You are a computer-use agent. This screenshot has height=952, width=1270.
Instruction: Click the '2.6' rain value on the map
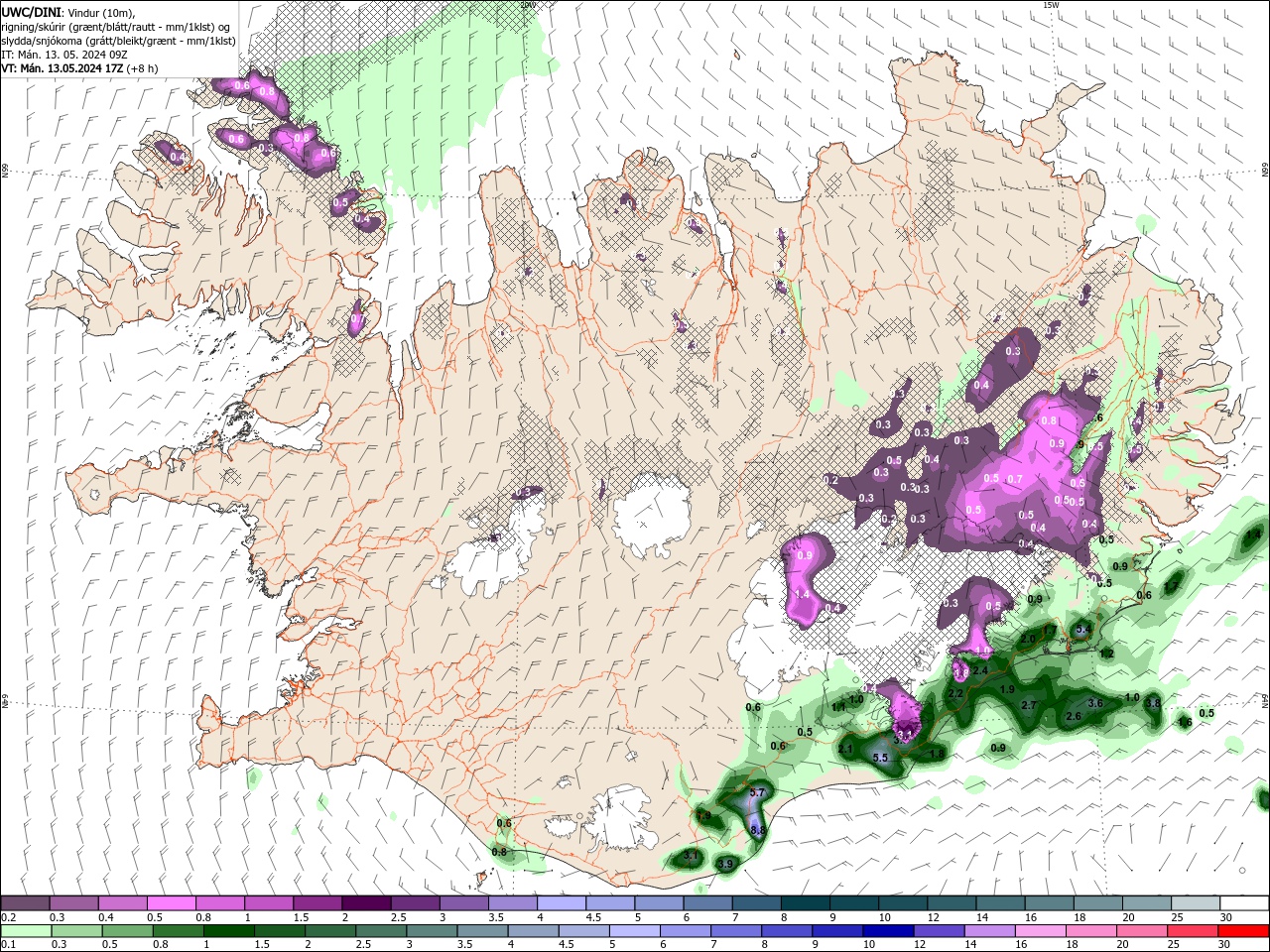1074,716
